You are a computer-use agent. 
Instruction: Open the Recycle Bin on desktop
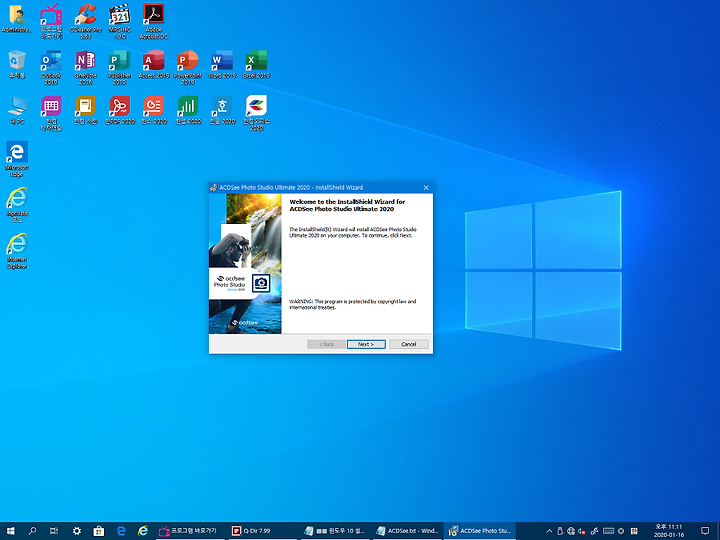point(17,64)
